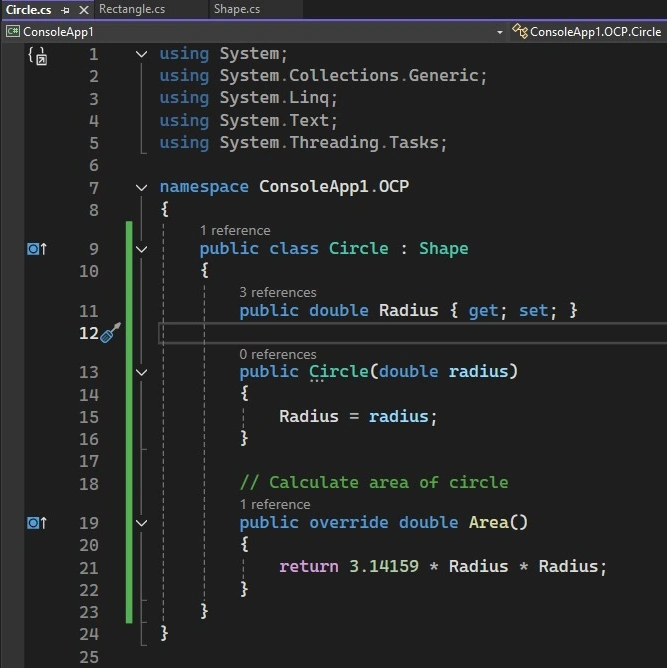Click the override margin icon on line 19
Screen dimensions: 667x668
(37, 523)
